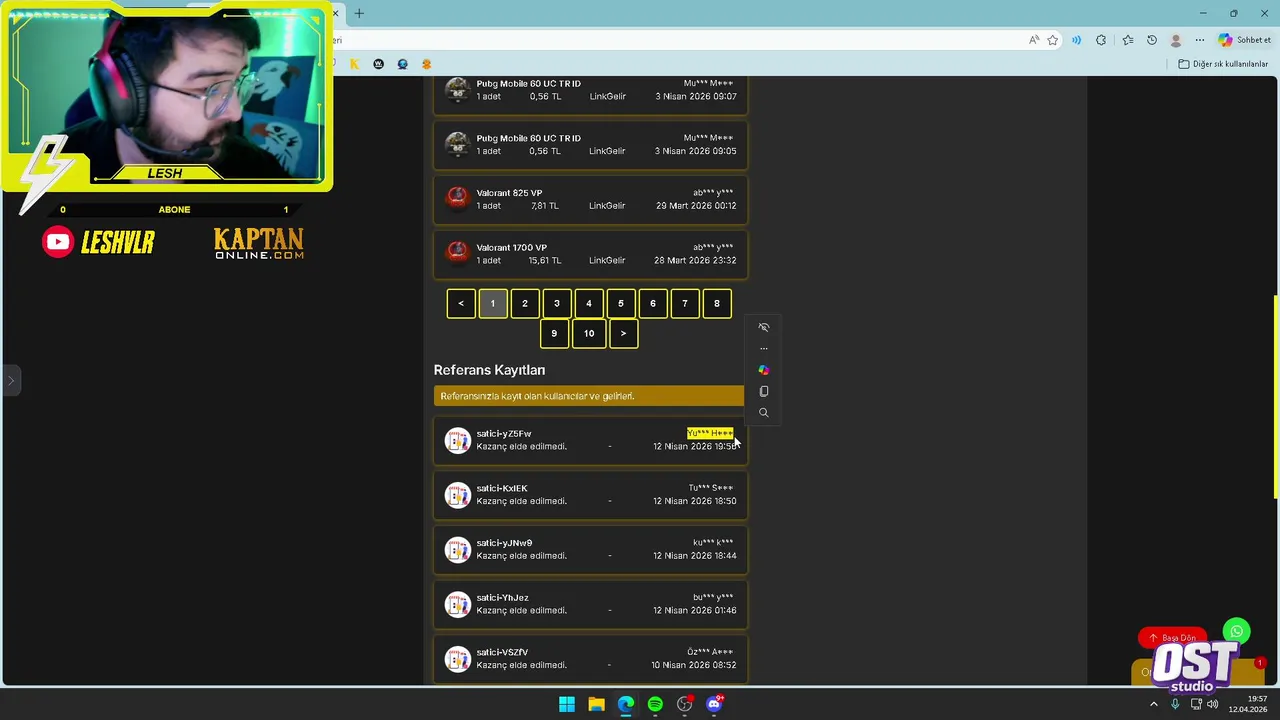The height and width of the screenshot is (720, 1280).
Task: Open the favorites list icon
Action: tap(1128, 40)
